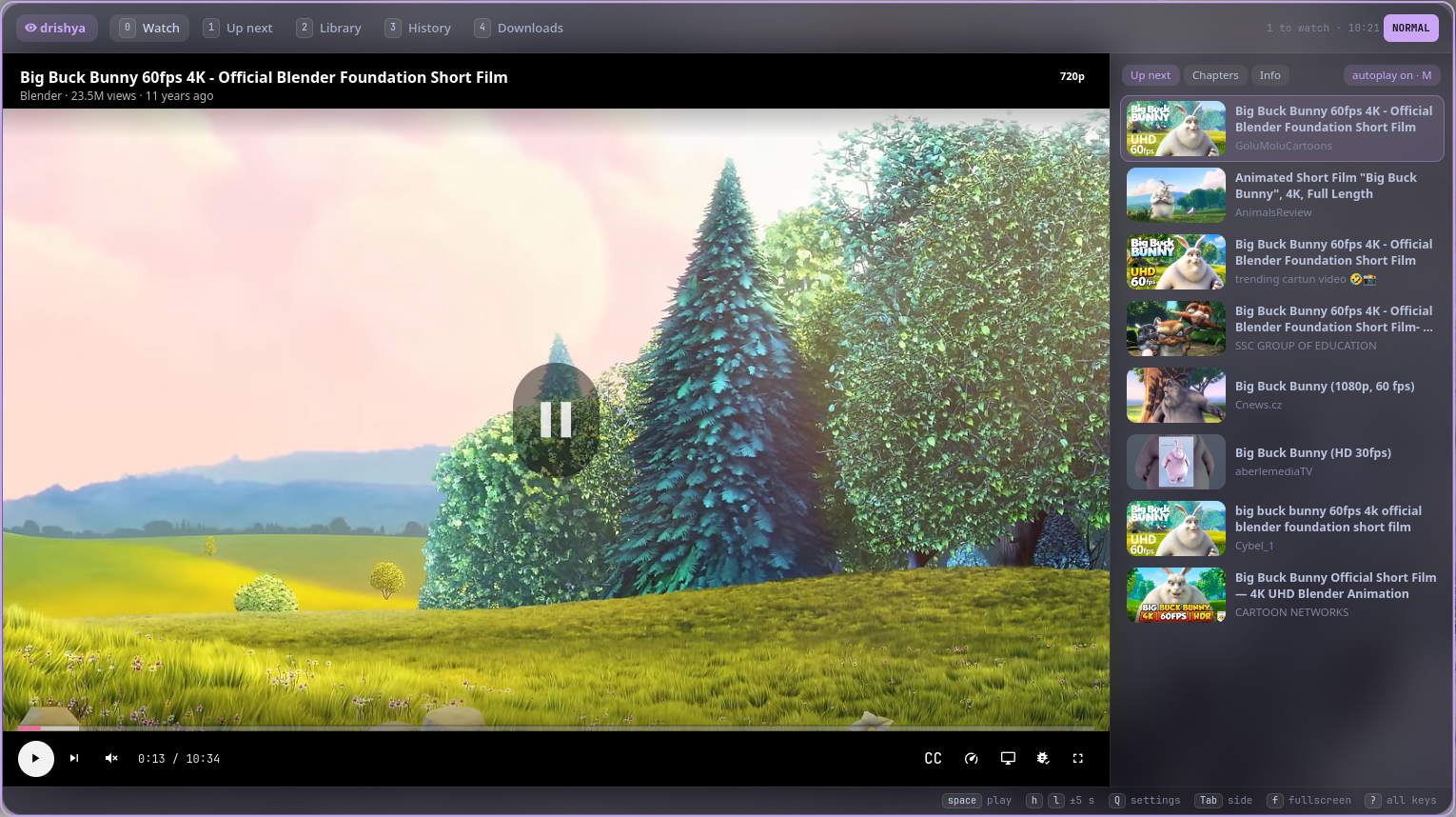Click the "0:13 / 10:34" time display
This screenshot has width=1456, height=817.
point(179,759)
